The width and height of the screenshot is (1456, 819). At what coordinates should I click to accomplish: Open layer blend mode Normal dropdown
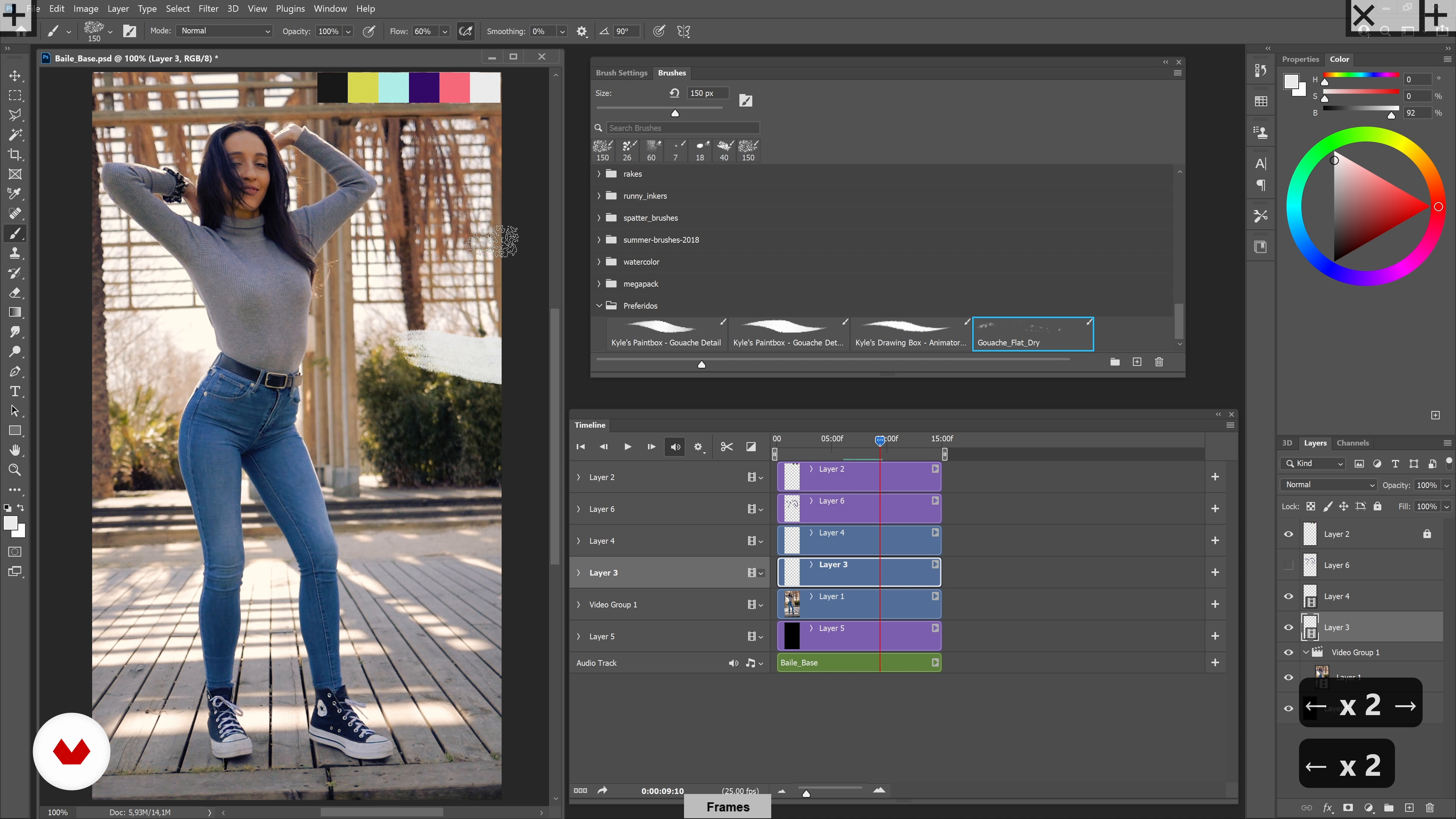pos(1329,485)
